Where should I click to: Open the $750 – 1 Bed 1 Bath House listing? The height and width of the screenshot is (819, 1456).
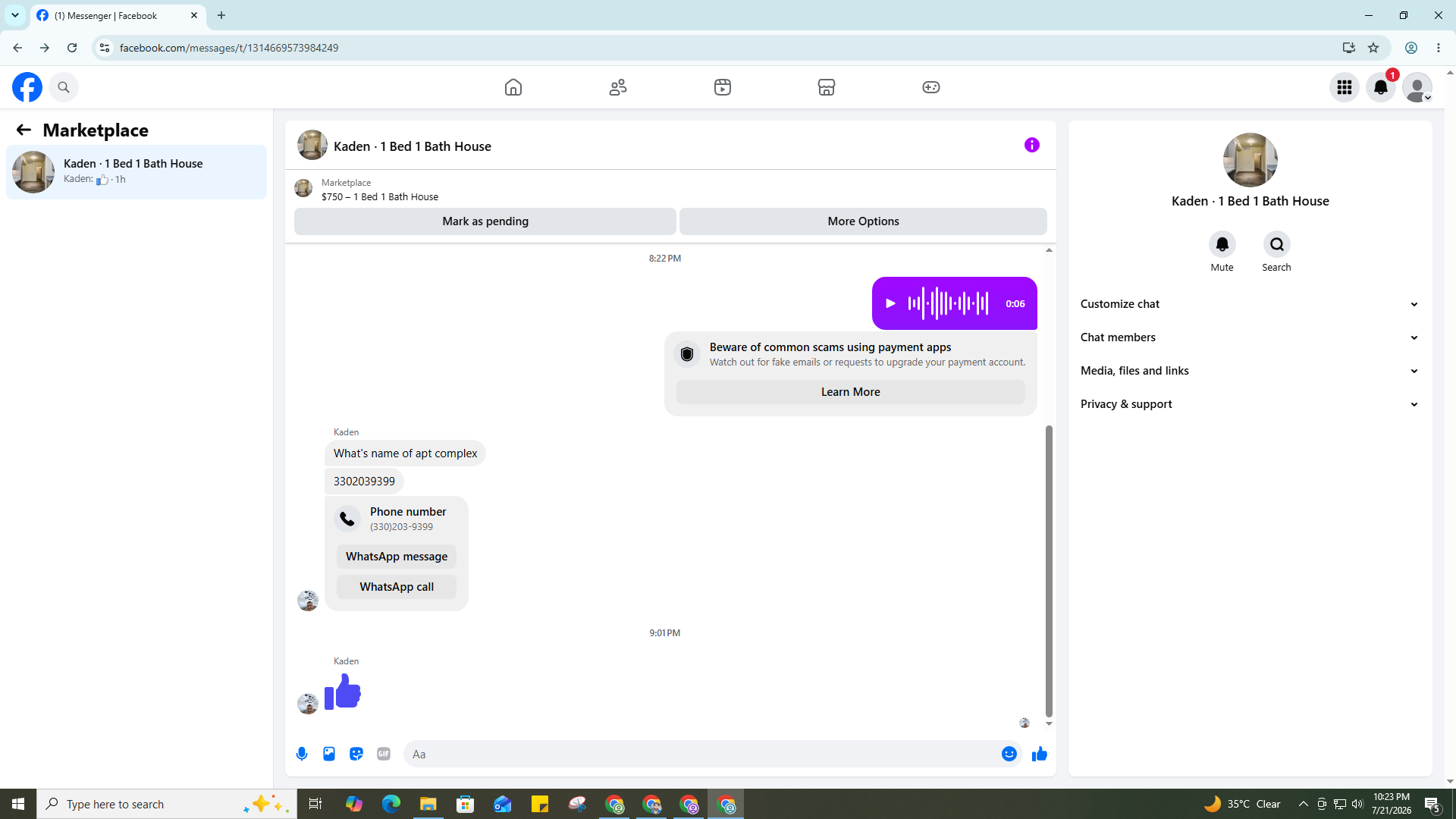tap(380, 197)
